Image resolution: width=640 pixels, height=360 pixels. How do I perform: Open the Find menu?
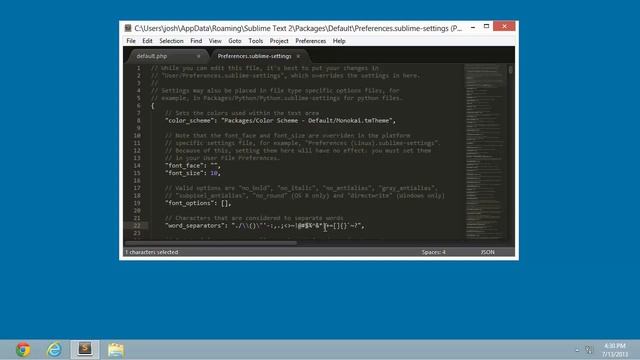tap(196, 41)
